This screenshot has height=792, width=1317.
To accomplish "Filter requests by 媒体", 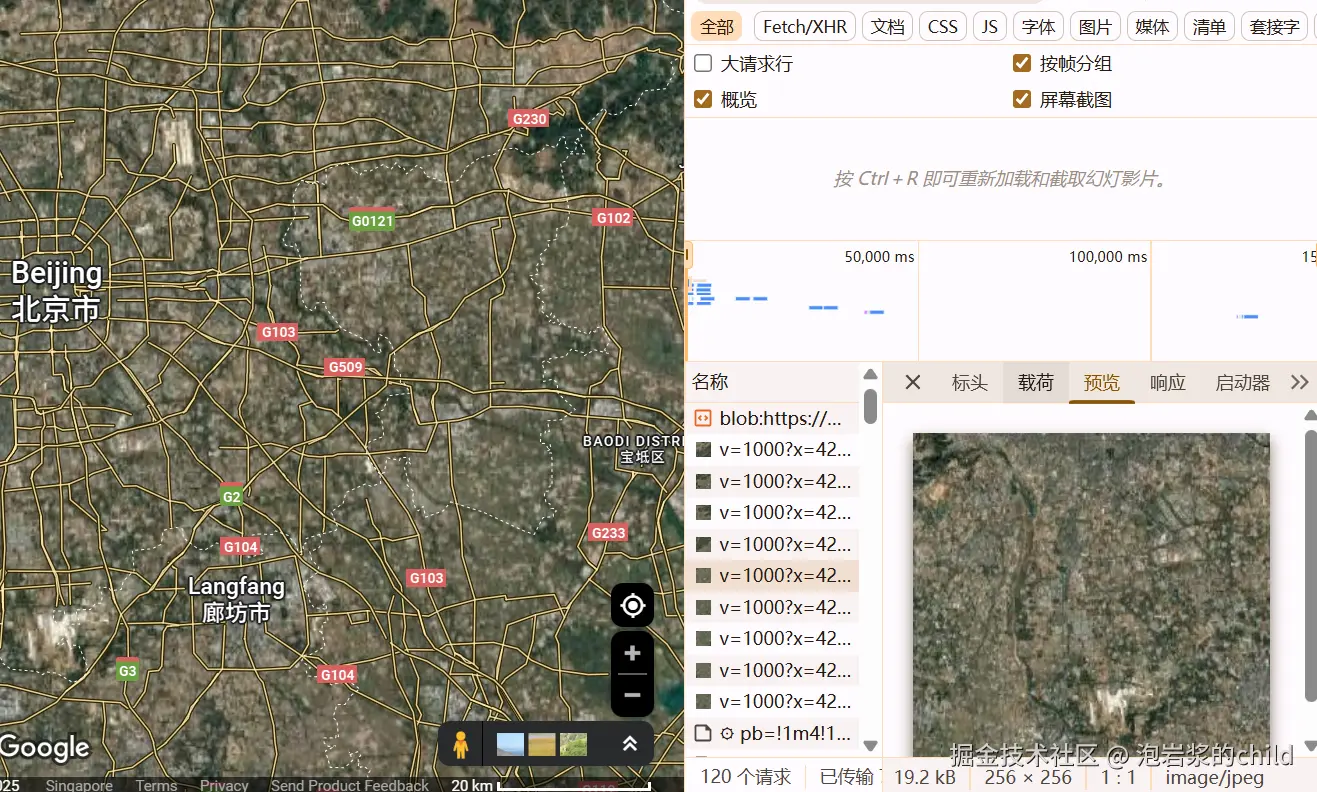I will click(x=1152, y=27).
